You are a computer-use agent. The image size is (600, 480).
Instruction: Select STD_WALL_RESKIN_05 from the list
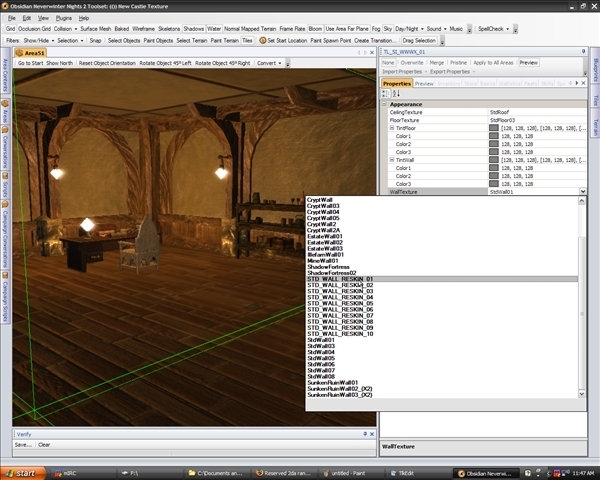pyautogui.click(x=340, y=303)
